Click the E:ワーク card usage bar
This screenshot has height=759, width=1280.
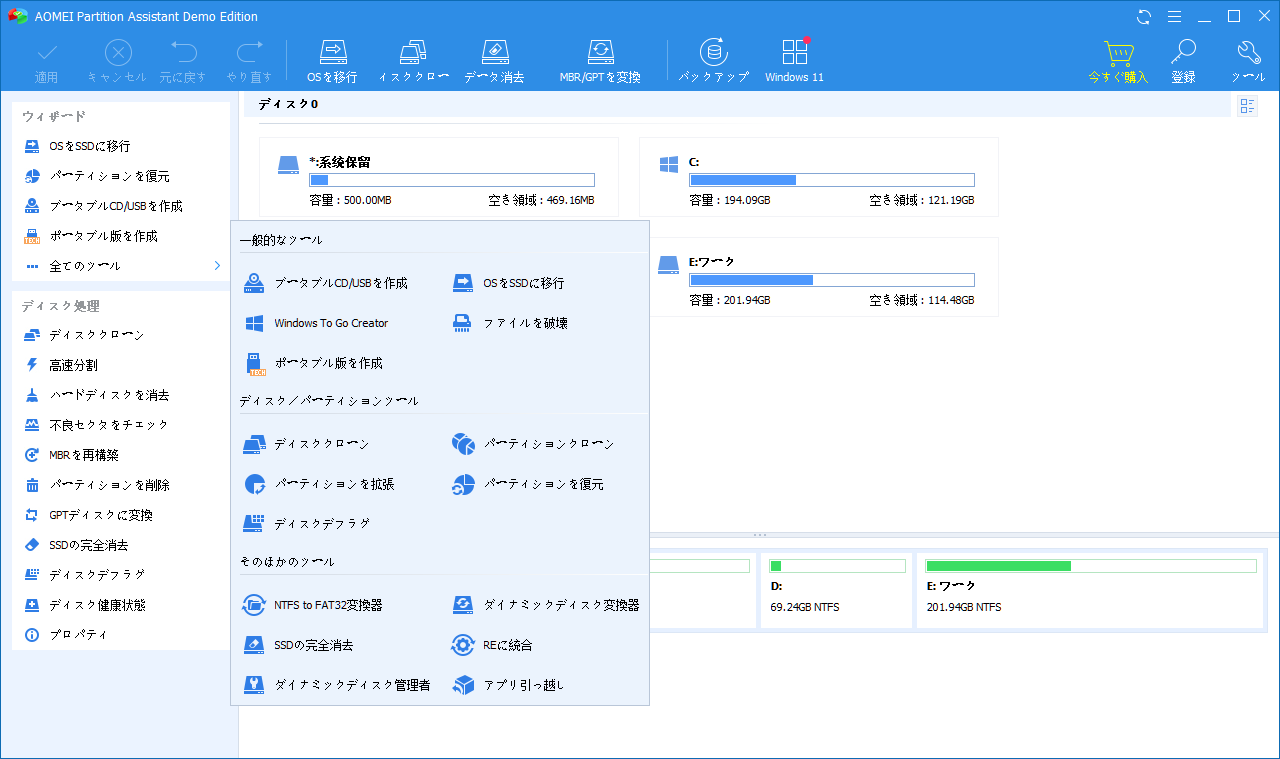[x=832, y=280]
